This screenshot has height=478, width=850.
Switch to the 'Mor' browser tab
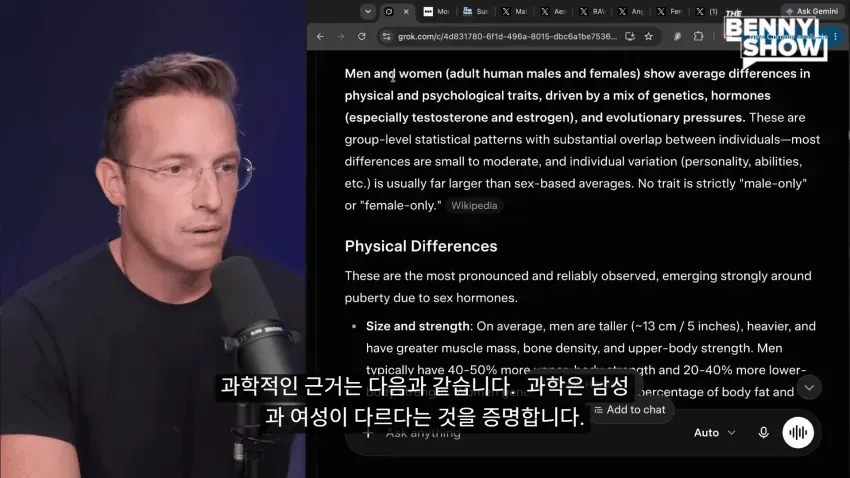click(x=436, y=11)
